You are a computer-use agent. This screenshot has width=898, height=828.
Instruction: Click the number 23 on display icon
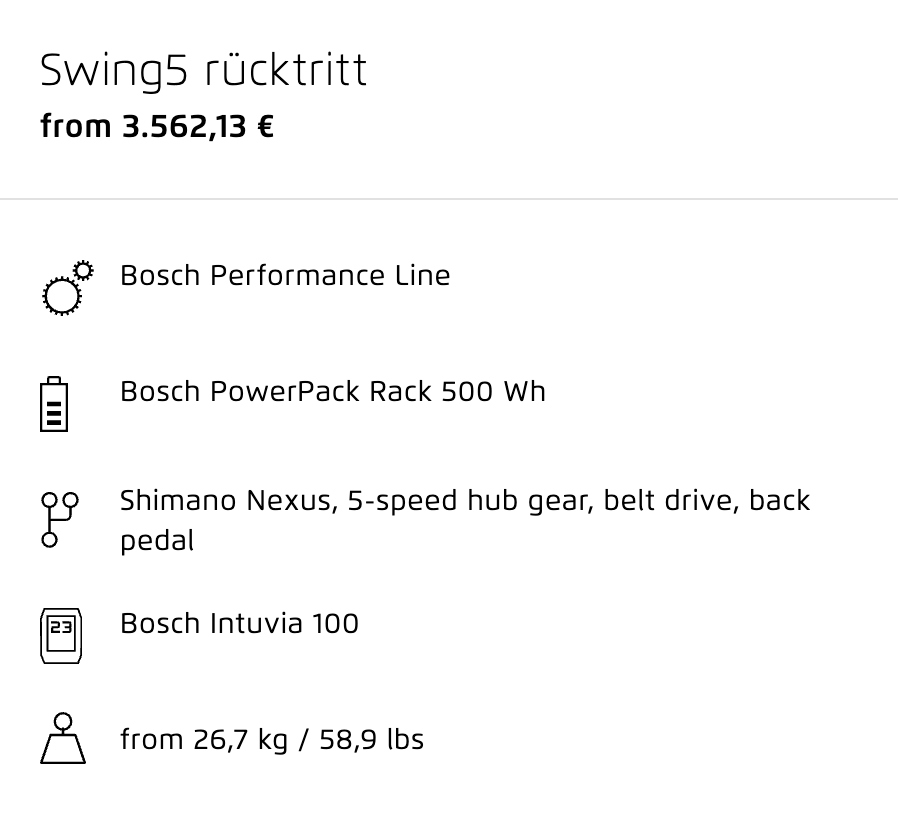[x=61, y=627]
